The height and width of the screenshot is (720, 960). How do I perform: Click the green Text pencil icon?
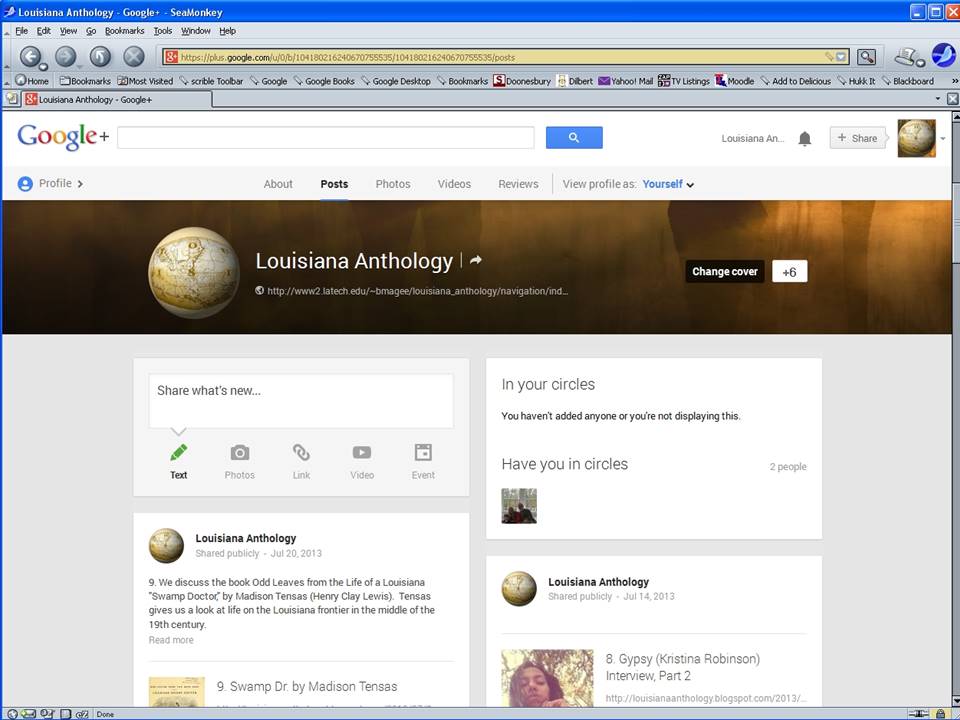click(179, 453)
